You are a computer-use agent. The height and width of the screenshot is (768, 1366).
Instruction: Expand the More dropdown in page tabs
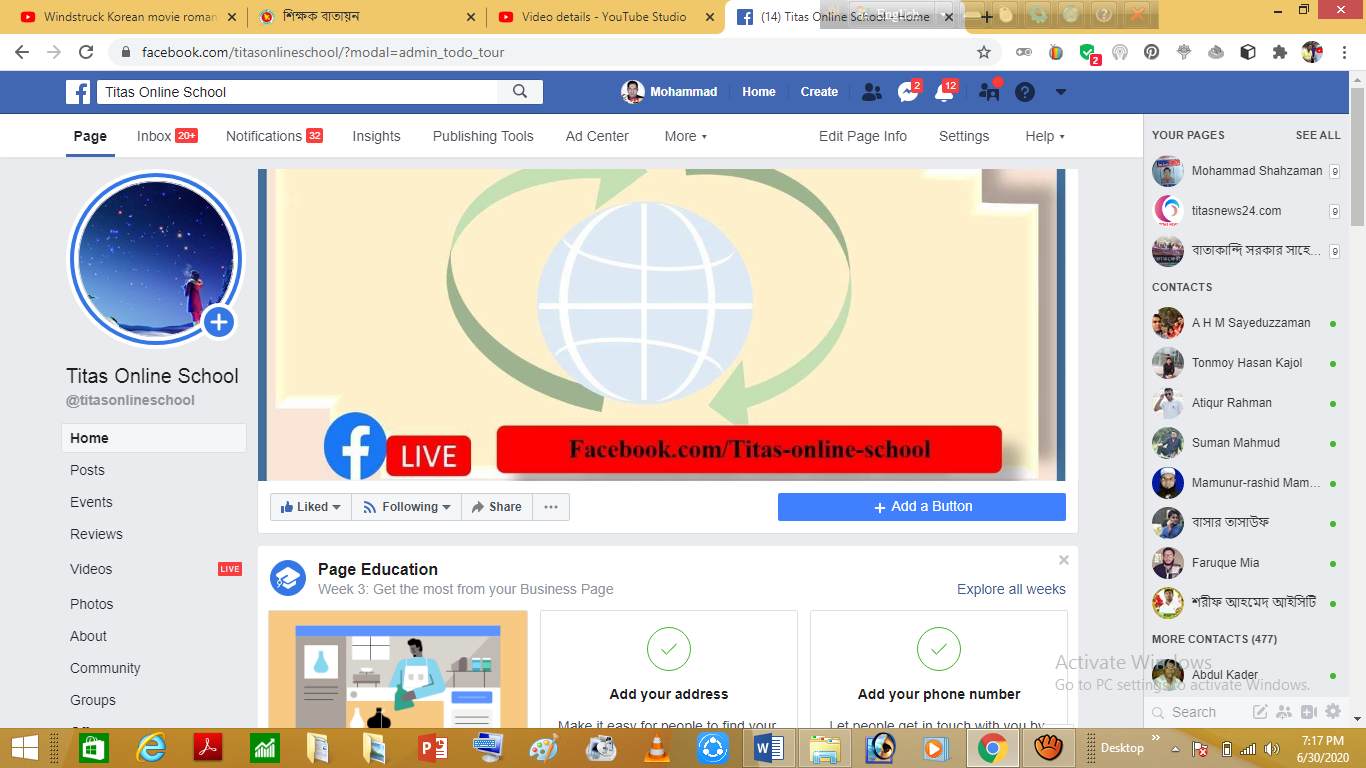686,136
